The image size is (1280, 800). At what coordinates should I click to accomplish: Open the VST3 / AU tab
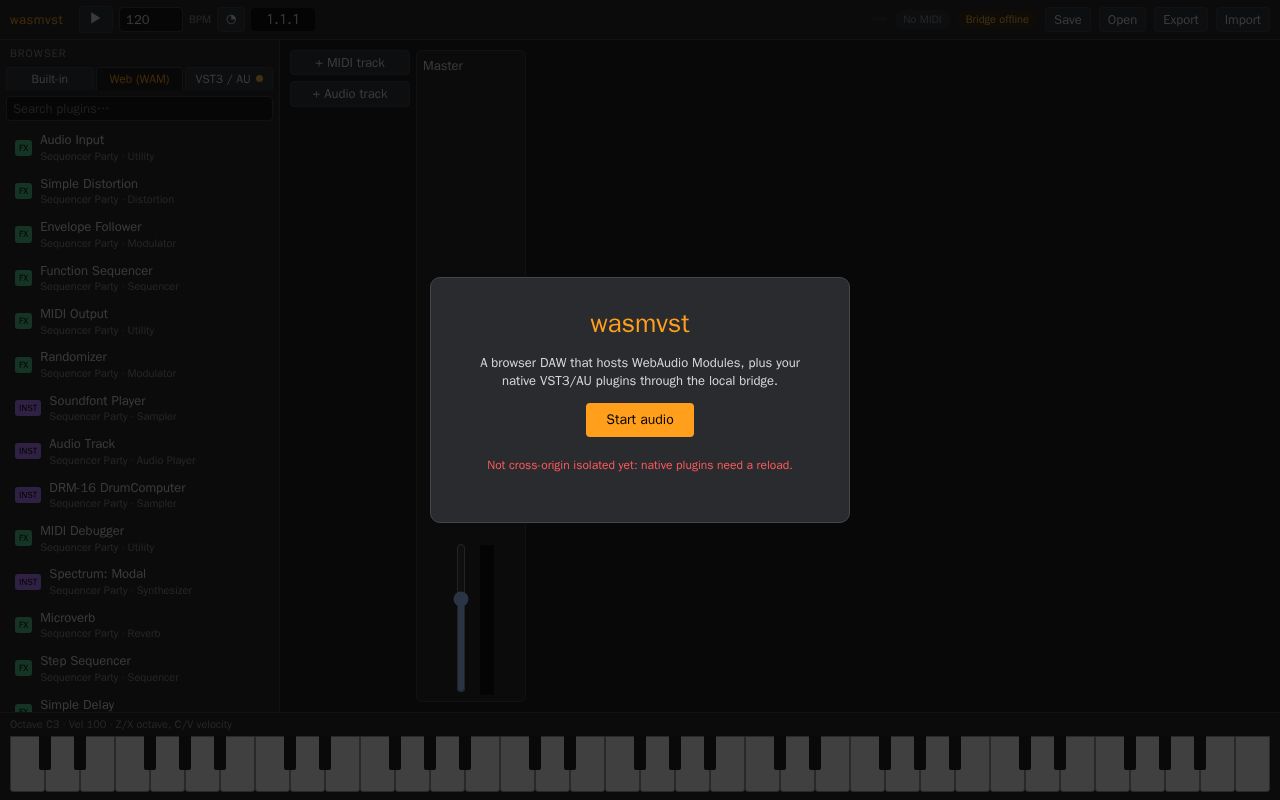tap(229, 79)
